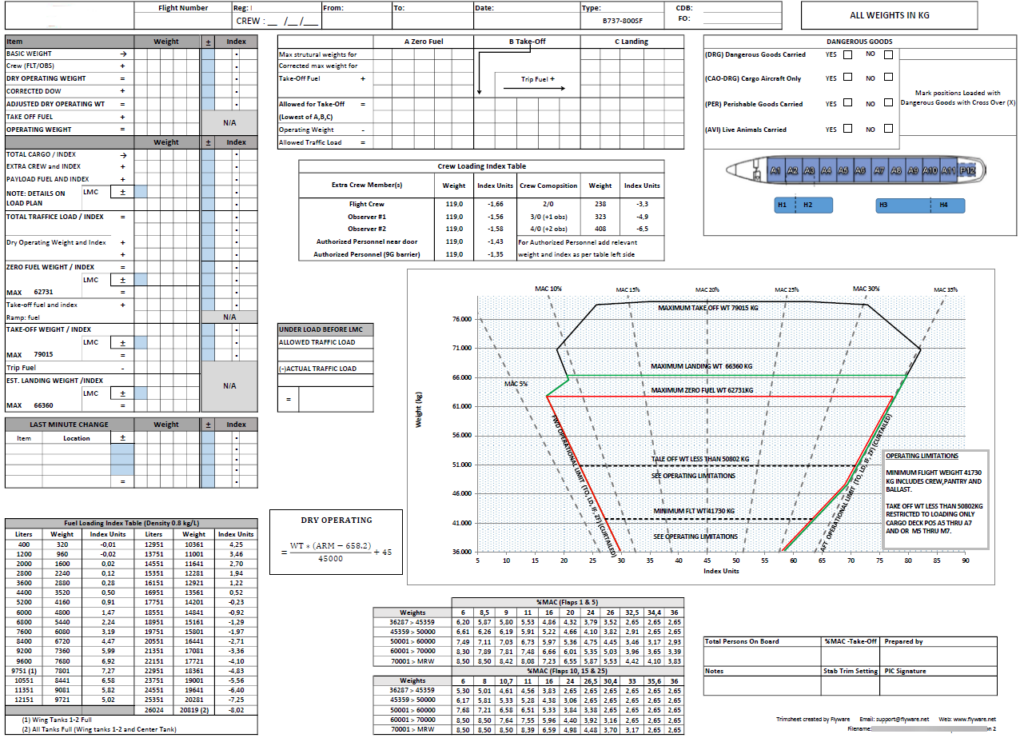Viewport: 1024px width, 742px height.
Task: Open the support@flyware.net email link
Action: pos(903,719)
